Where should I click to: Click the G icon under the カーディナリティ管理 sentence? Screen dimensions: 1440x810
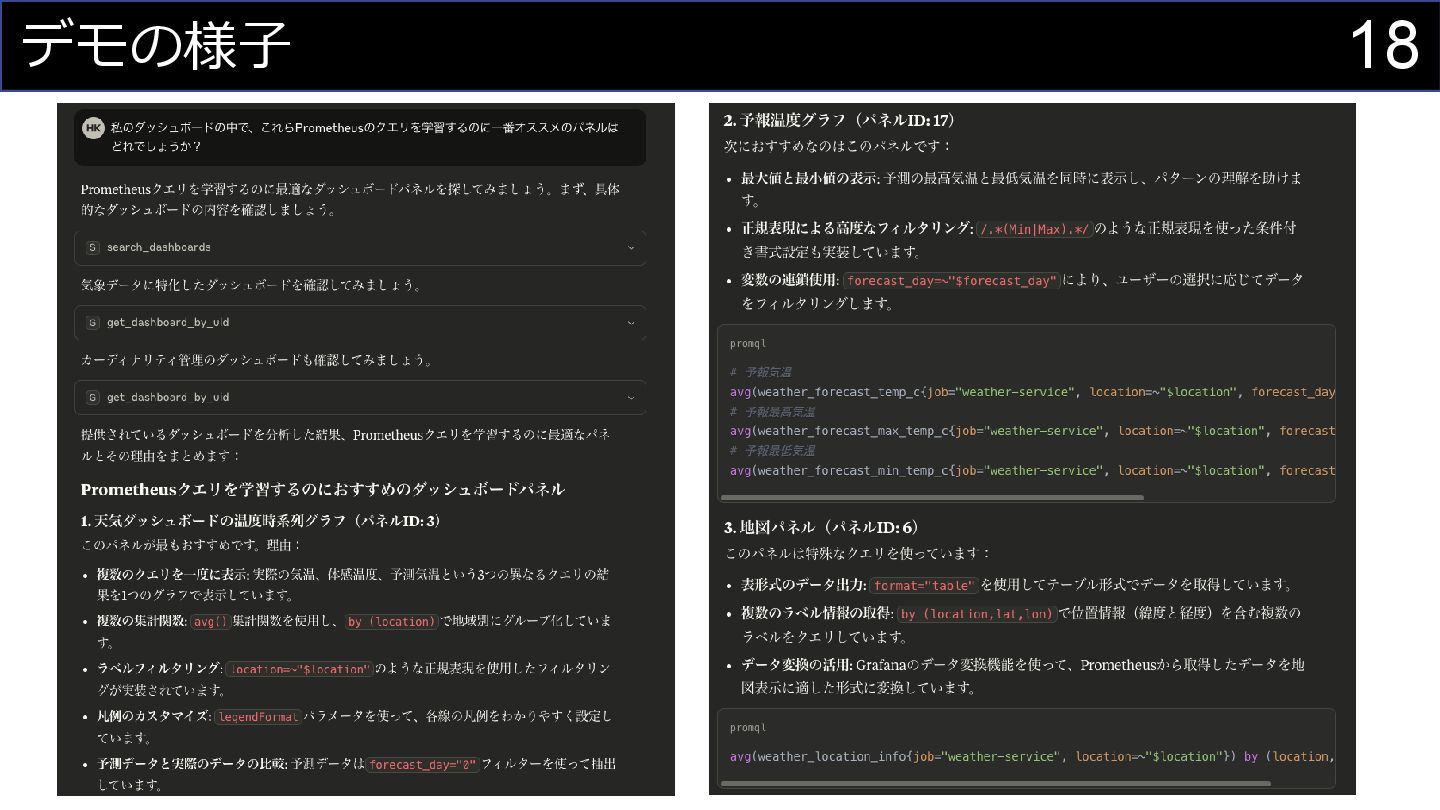tap(93, 397)
